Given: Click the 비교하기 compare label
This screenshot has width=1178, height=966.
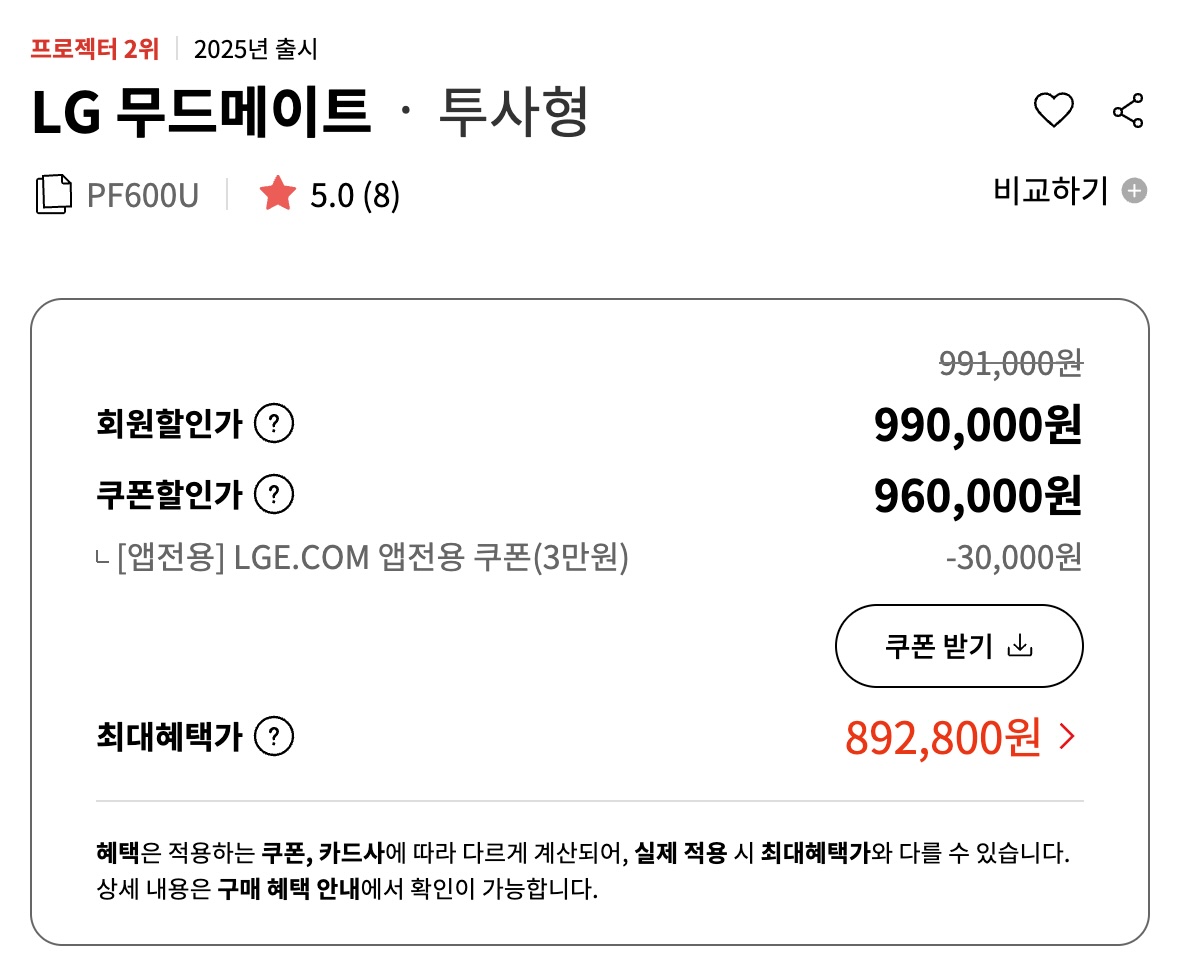Looking at the screenshot, I should 1050,190.
